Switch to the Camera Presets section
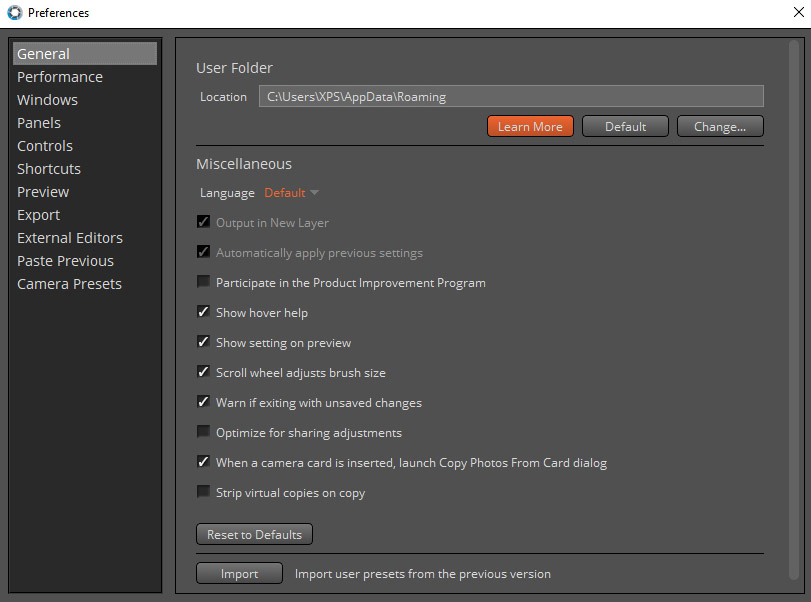The image size is (811, 602). tap(69, 283)
